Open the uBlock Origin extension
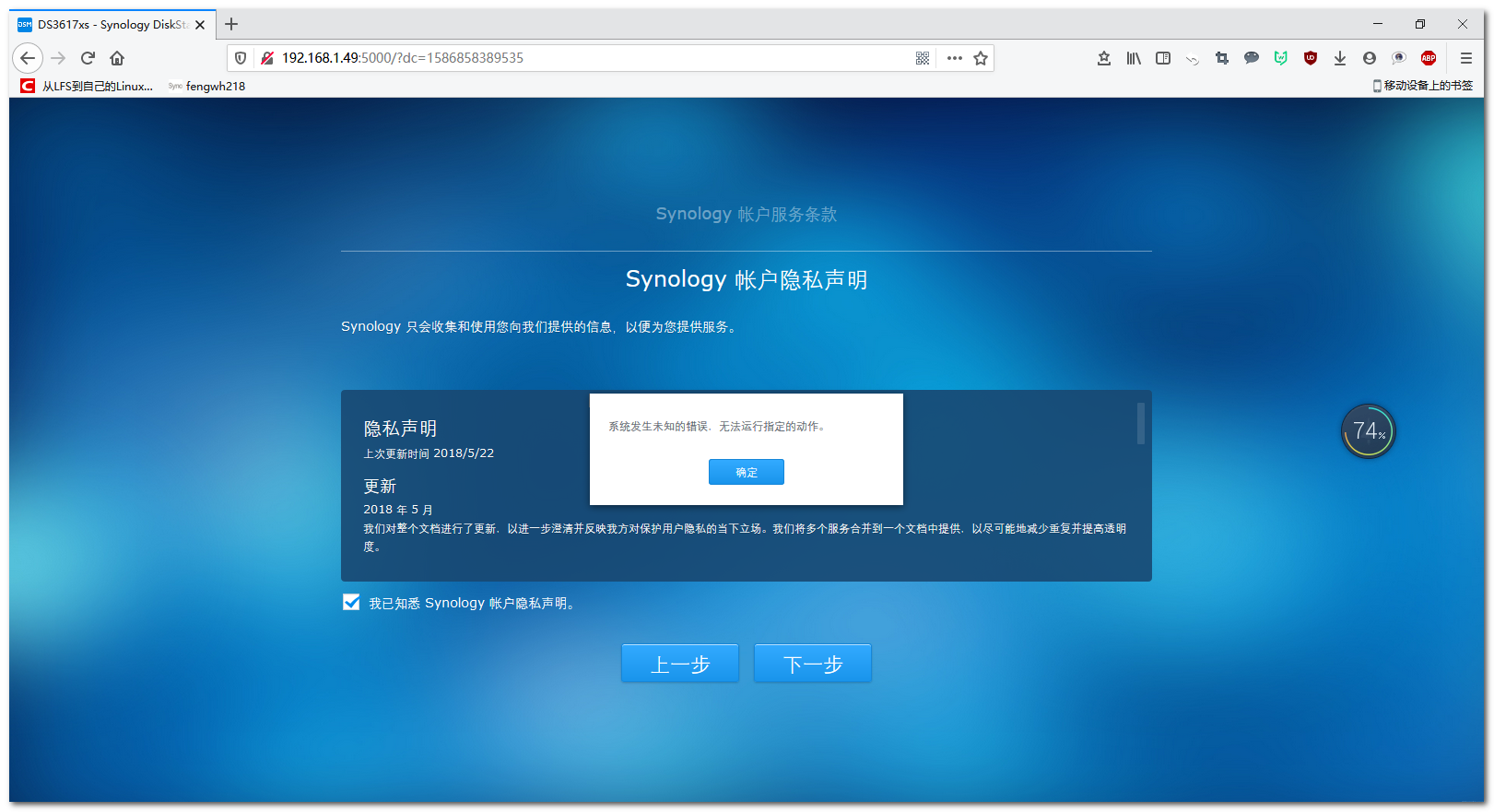The width and height of the screenshot is (1494, 812). [1311, 58]
